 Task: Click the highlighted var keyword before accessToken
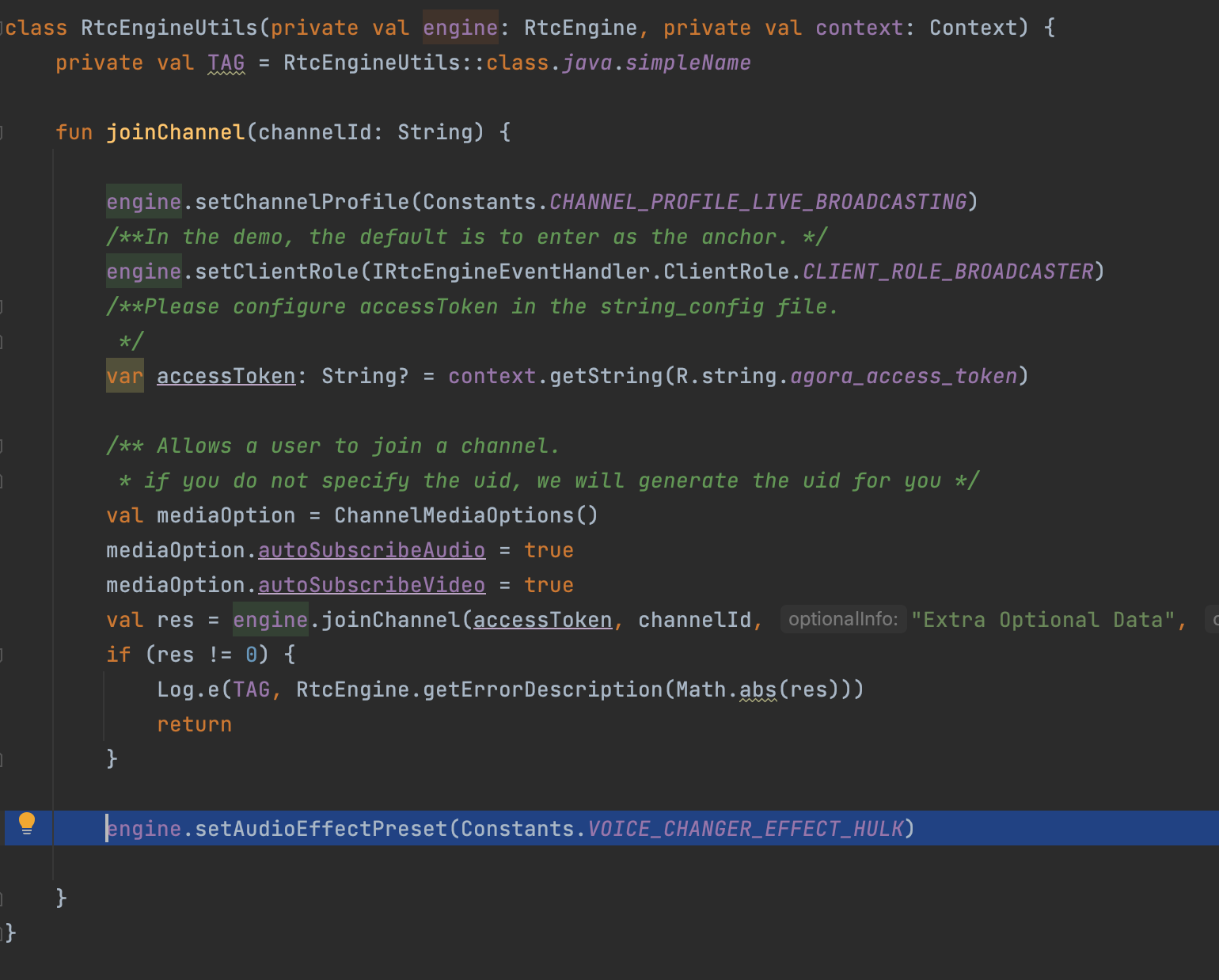coord(125,376)
